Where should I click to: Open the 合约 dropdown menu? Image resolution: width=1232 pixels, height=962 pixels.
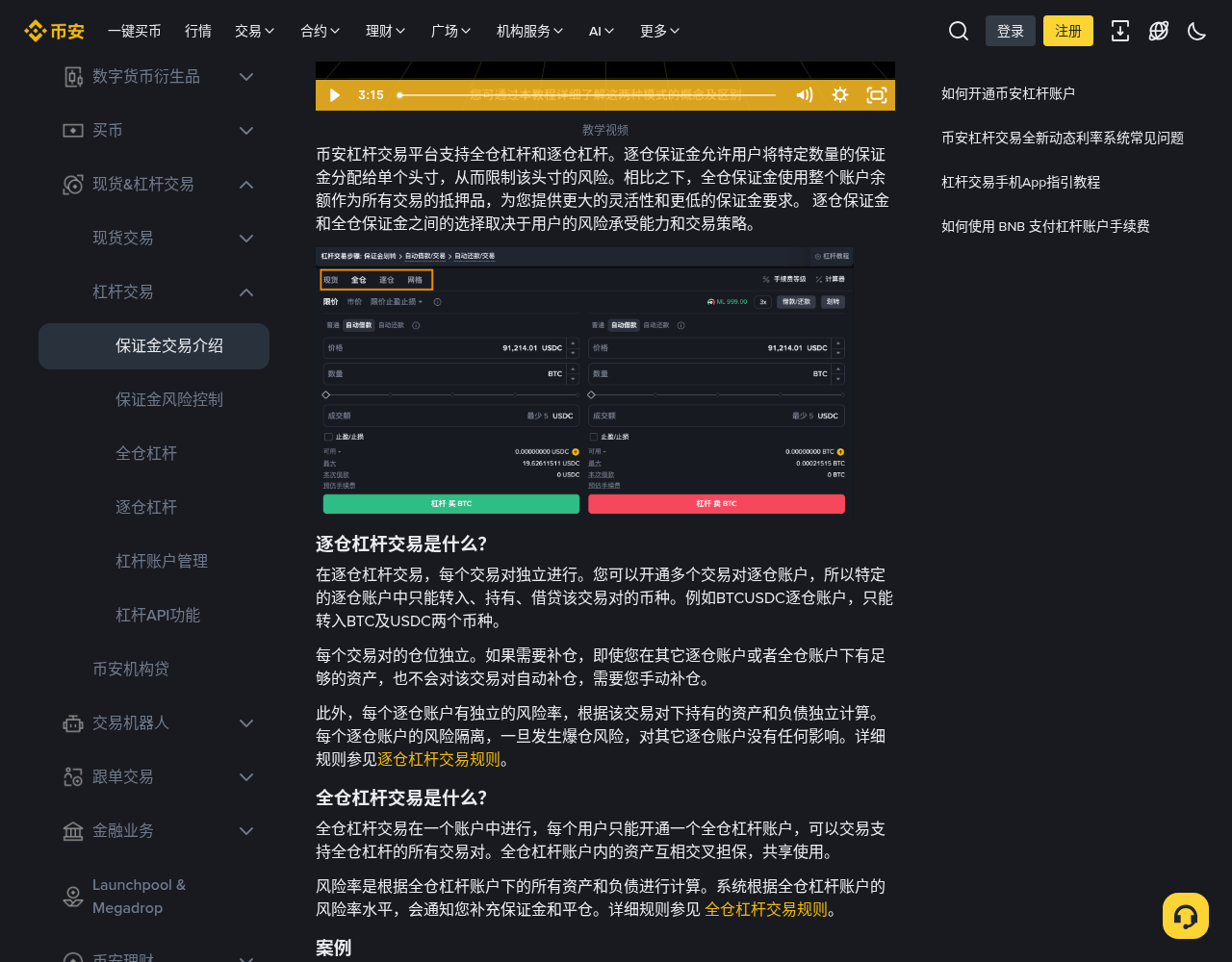coord(321,31)
